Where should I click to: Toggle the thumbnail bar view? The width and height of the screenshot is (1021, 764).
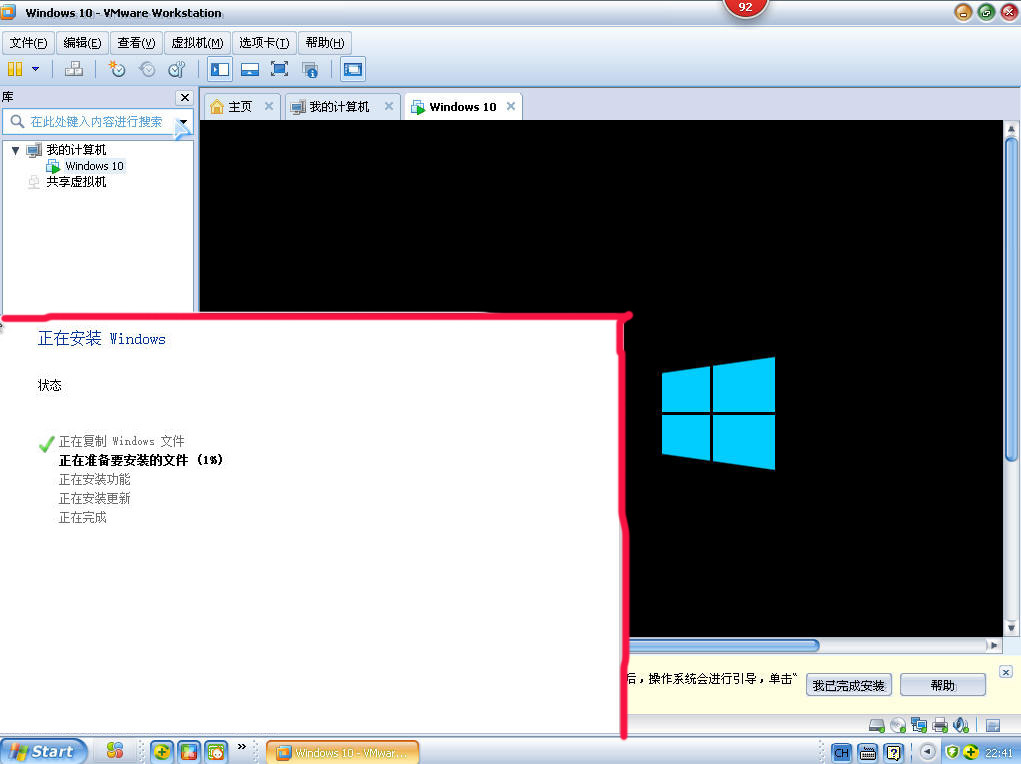coord(250,69)
